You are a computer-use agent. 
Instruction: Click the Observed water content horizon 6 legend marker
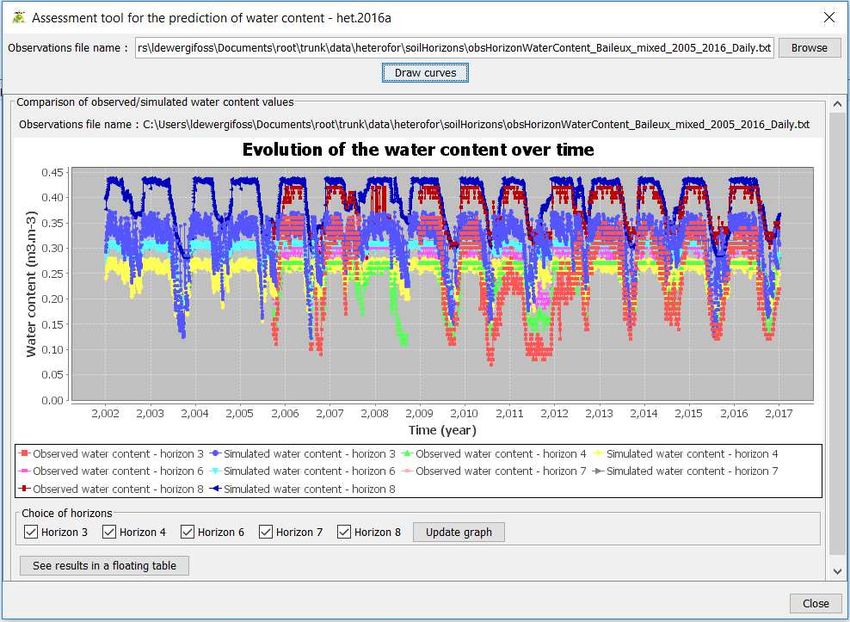click(24, 471)
